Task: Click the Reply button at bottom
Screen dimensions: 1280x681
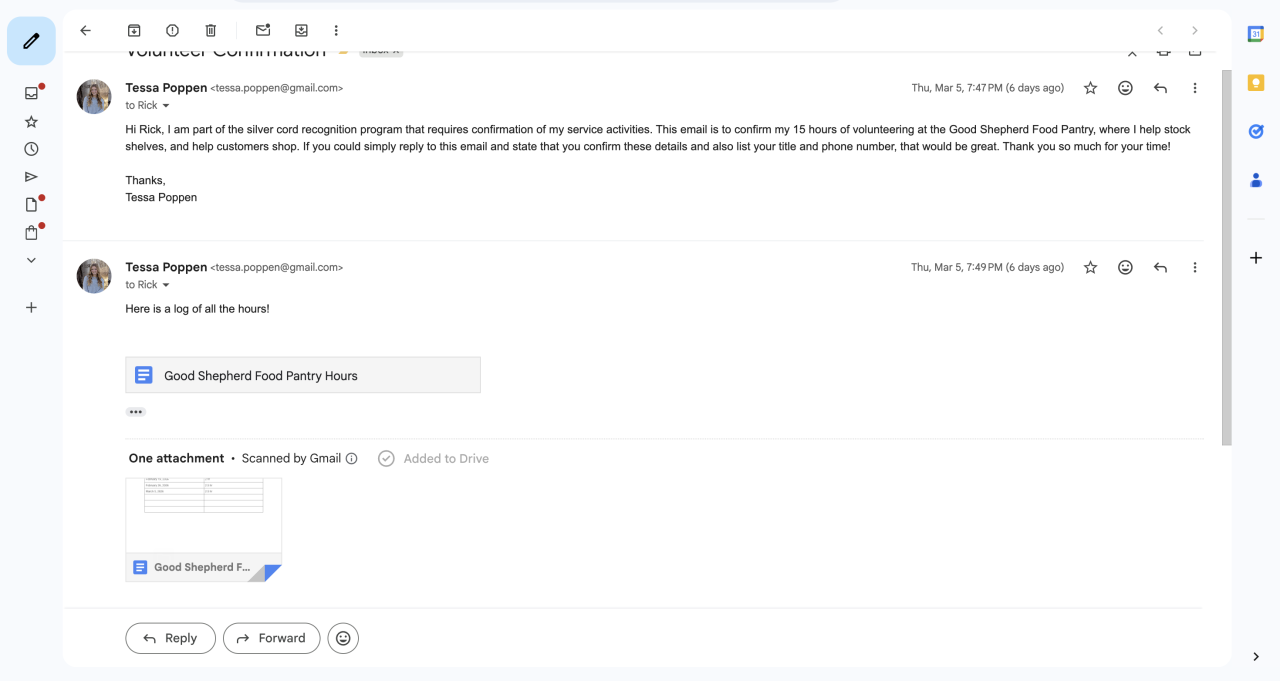Action: click(170, 638)
